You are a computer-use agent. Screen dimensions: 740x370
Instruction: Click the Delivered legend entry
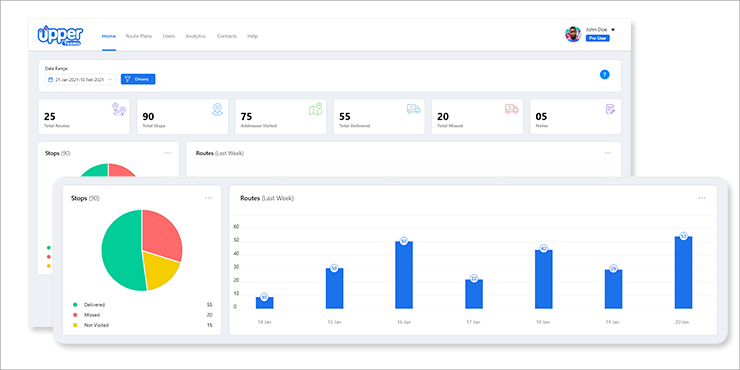[x=143, y=305]
